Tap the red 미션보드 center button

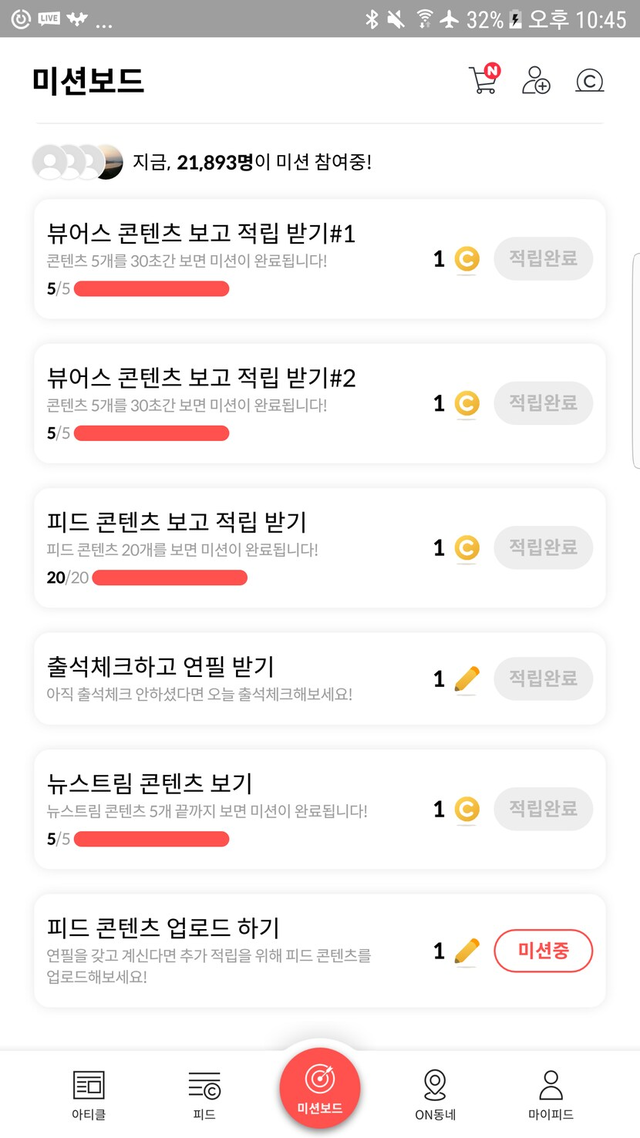point(320,1087)
